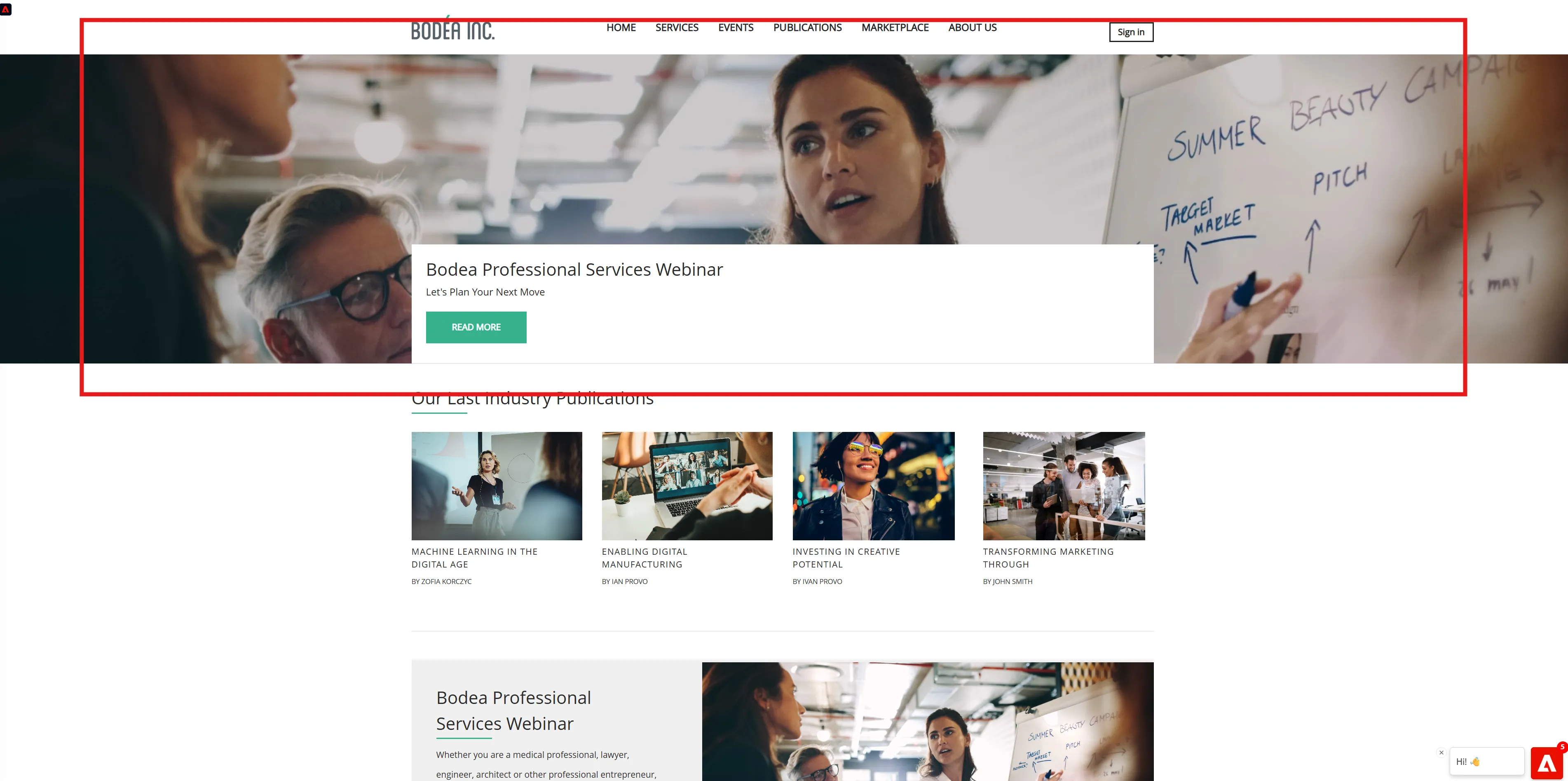Click the lower Bodea Professional Services Webinar heading
Screen dimensions: 1568x781
click(x=513, y=711)
